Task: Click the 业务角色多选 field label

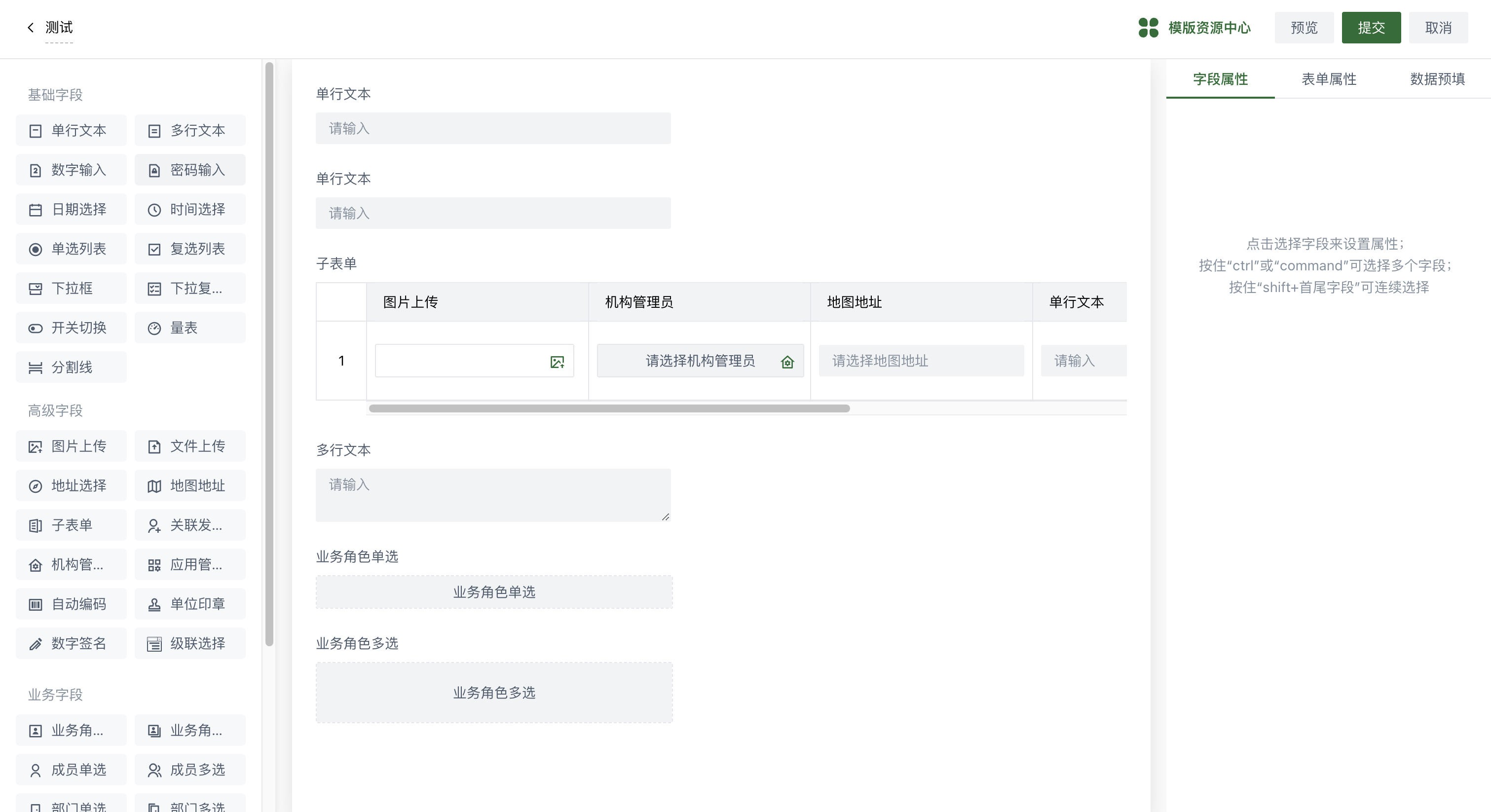Action: pos(357,643)
